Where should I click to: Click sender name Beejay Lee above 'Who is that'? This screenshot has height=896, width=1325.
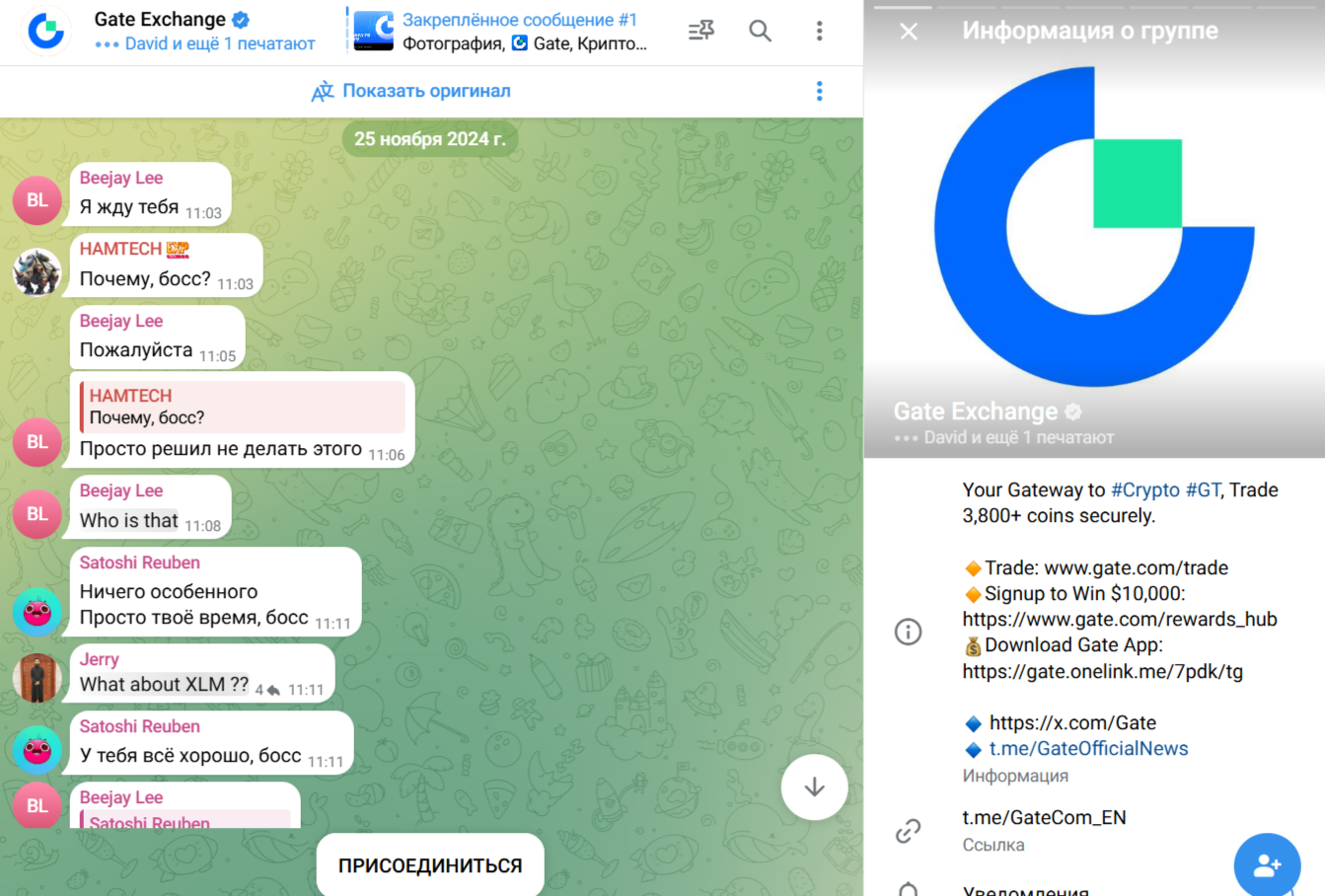pos(121,490)
